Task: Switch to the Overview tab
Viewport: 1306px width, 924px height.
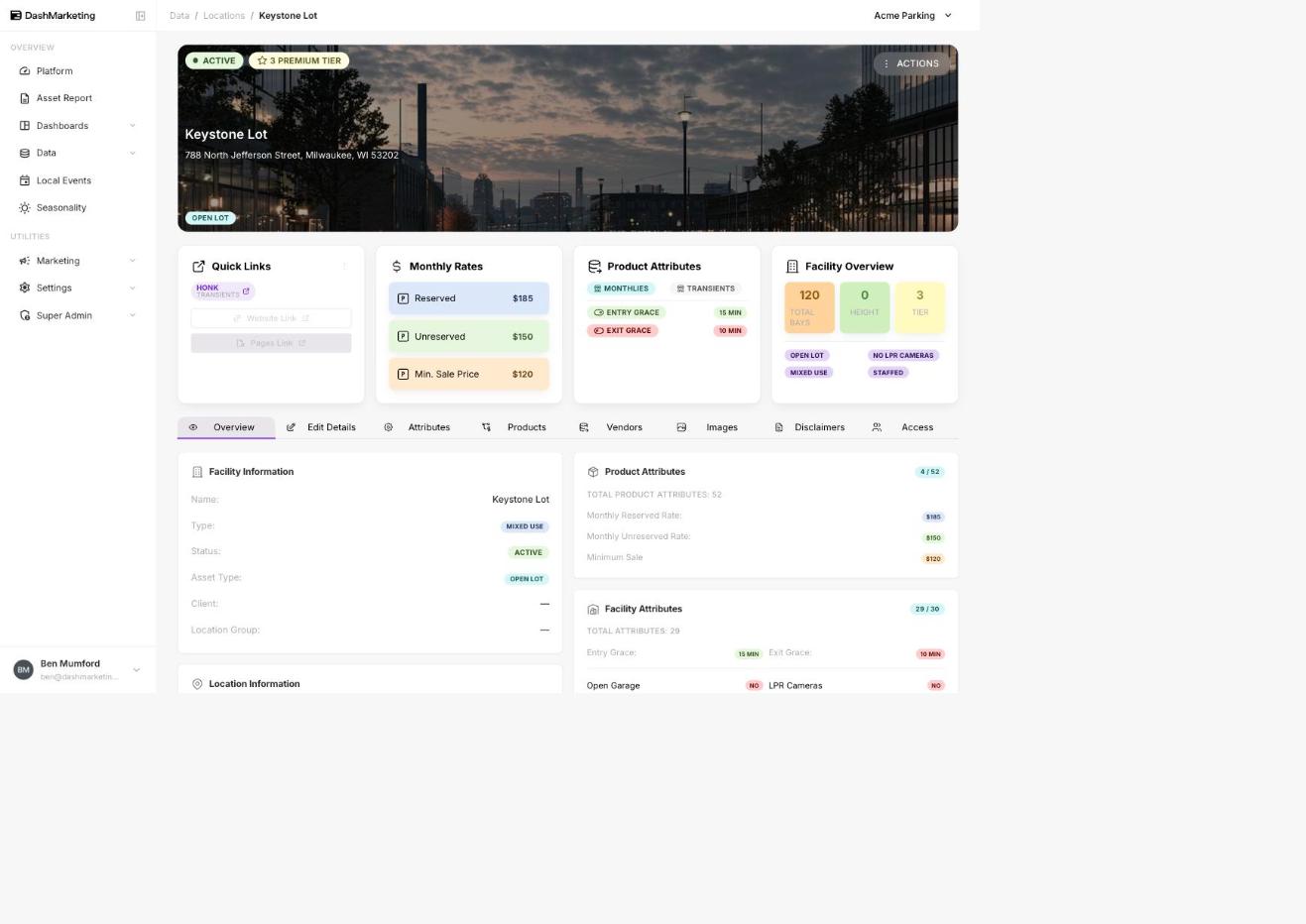Action: pyautogui.click(x=226, y=427)
